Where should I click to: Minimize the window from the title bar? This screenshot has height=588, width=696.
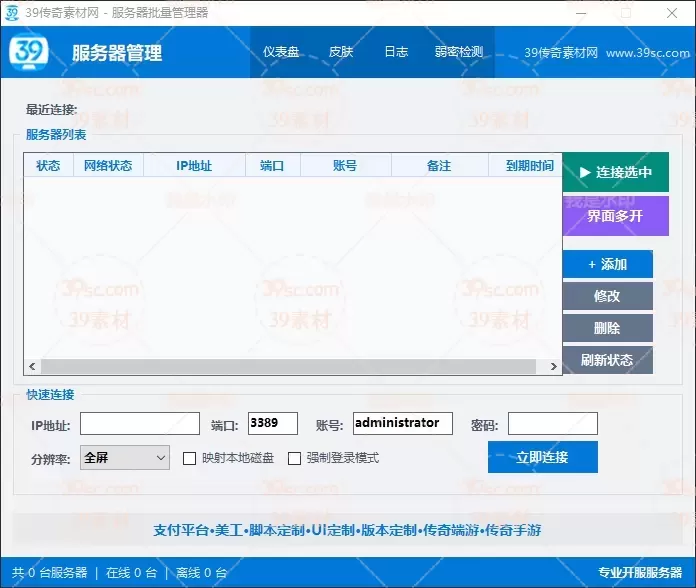[x=581, y=13]
